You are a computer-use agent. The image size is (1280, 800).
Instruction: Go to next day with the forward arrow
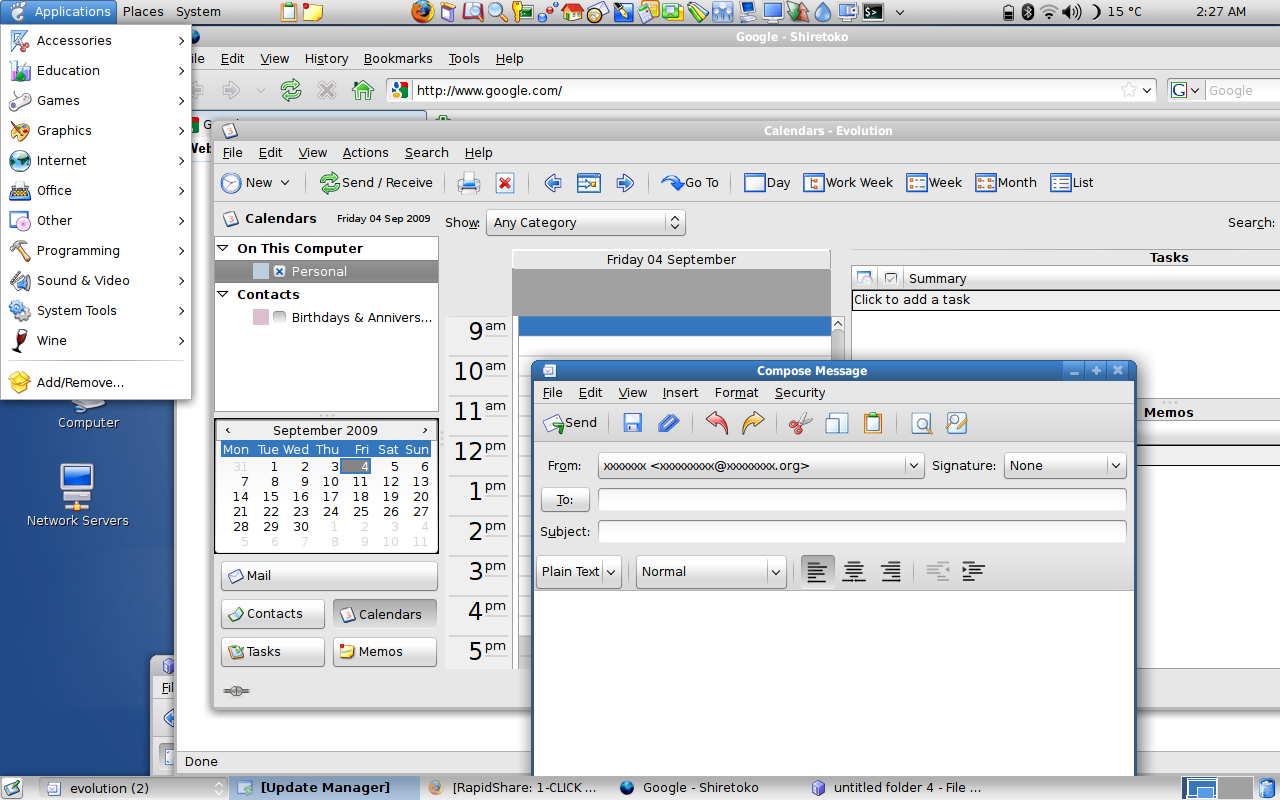pos(625,183)
